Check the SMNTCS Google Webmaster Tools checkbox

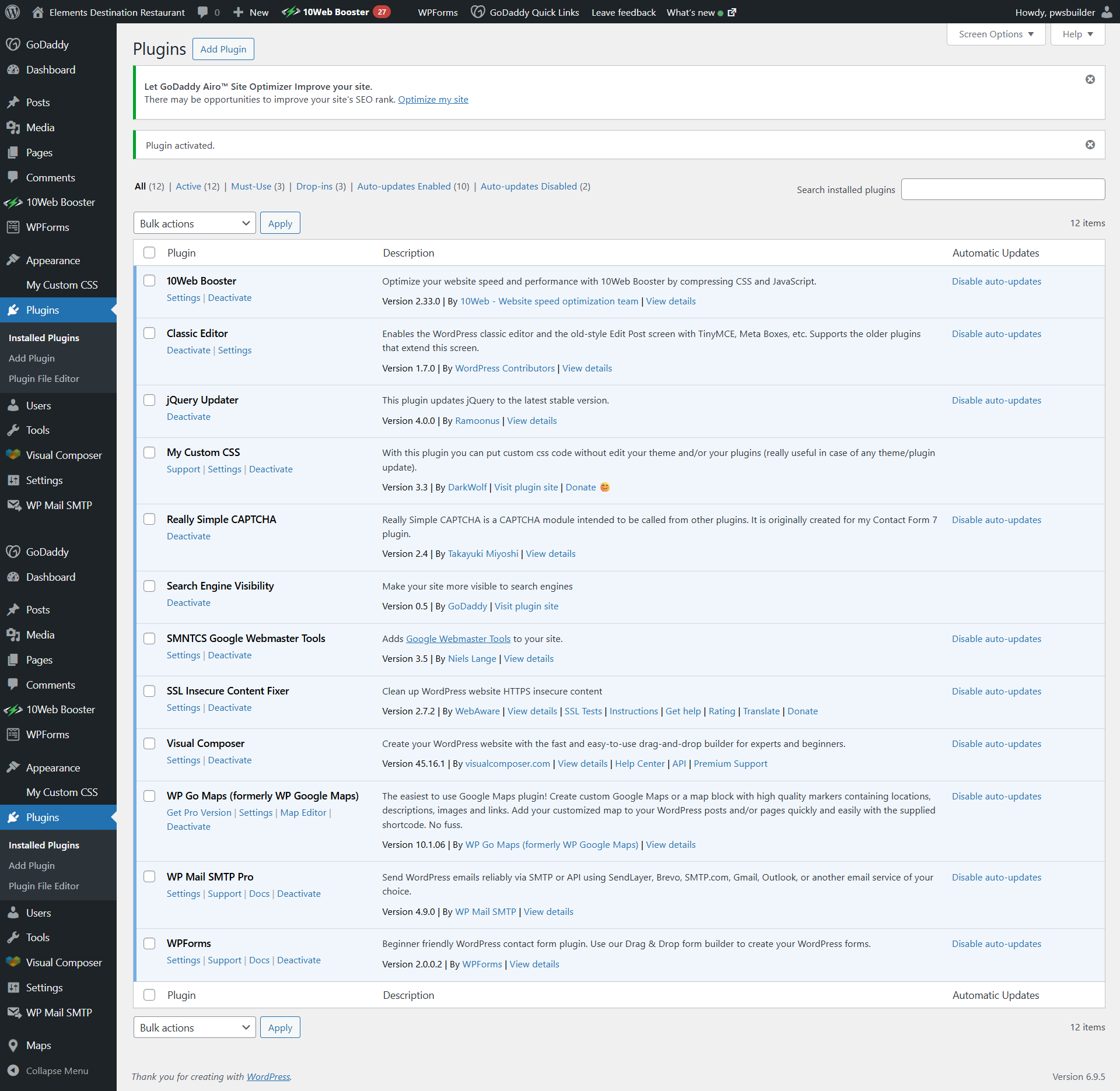pos(150,639)
